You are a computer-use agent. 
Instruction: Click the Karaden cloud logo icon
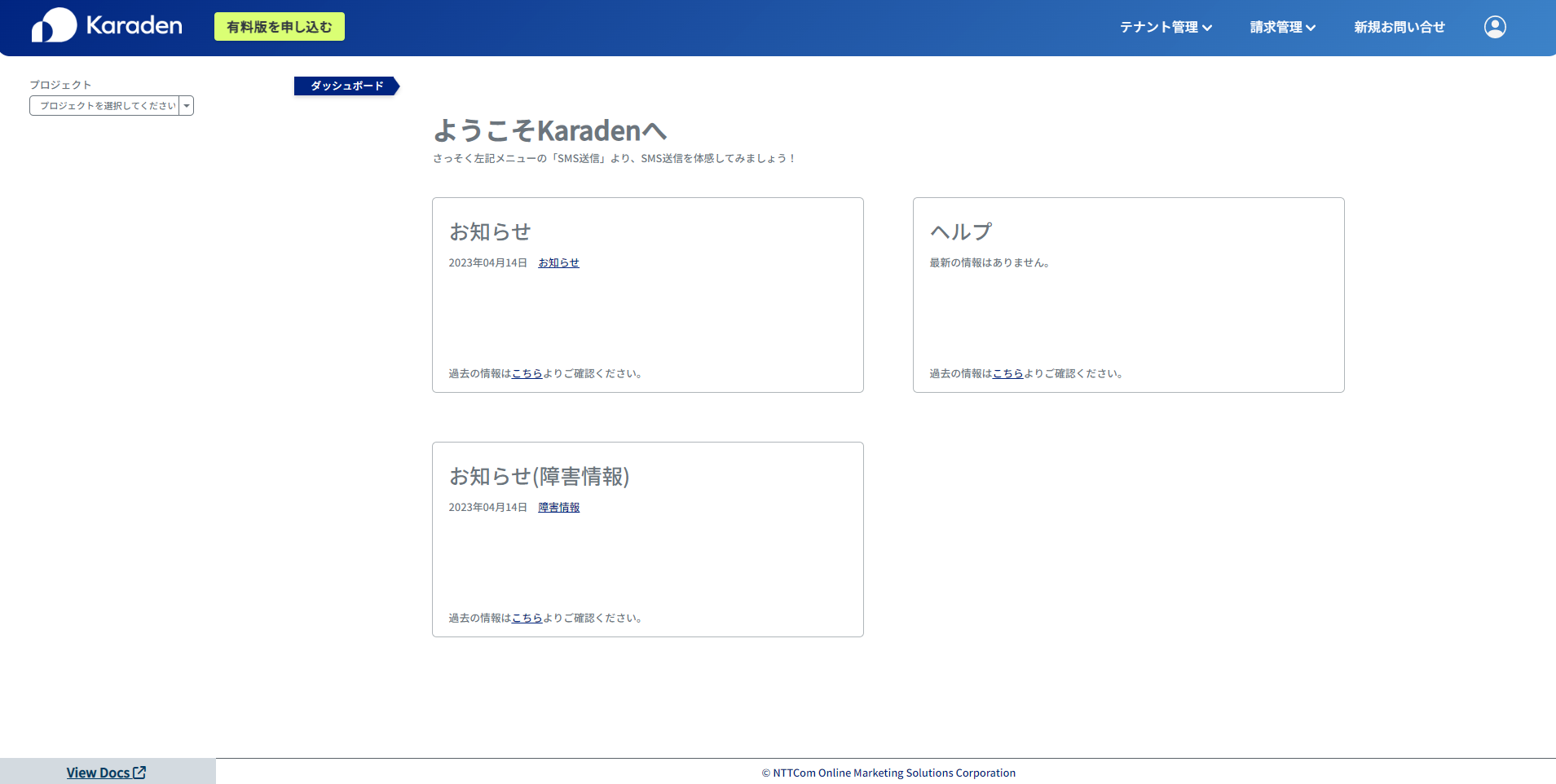click(x=54, y=25)
